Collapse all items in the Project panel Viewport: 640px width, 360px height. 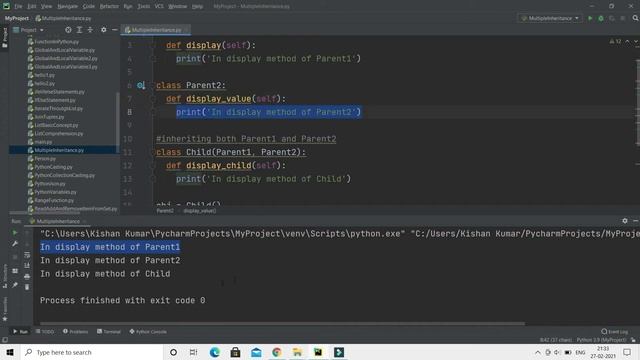90,30
